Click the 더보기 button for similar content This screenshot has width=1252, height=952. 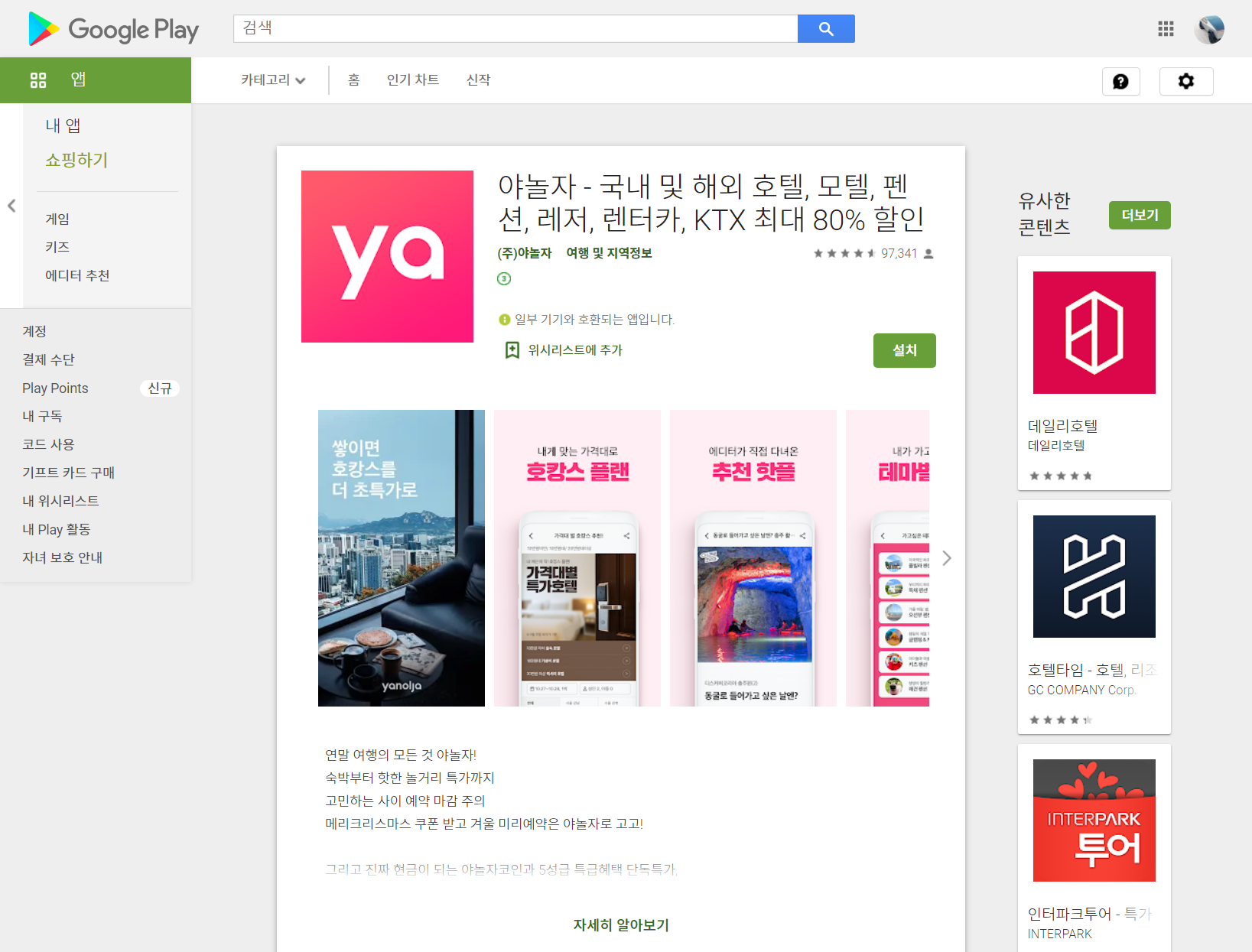coord(1140,216)
